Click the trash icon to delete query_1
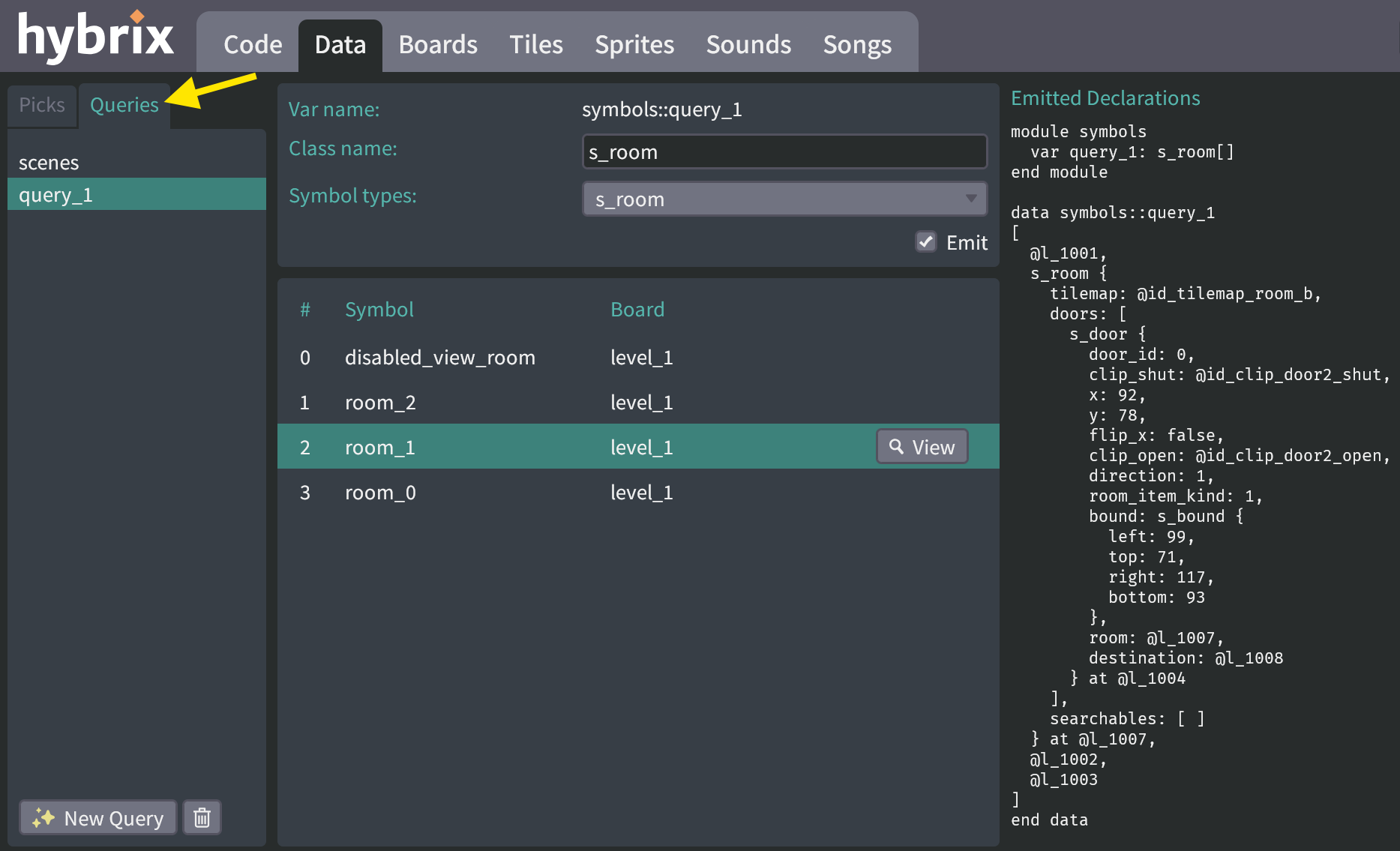 (201, 817)
